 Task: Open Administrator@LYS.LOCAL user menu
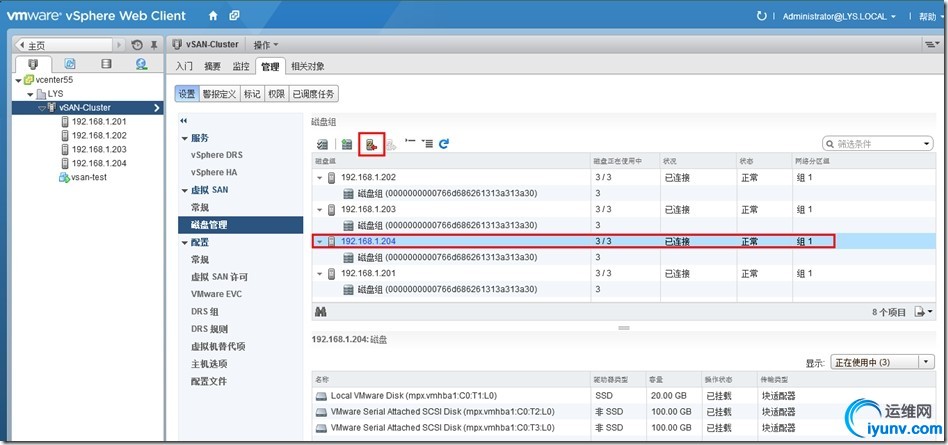coord(839,17)
